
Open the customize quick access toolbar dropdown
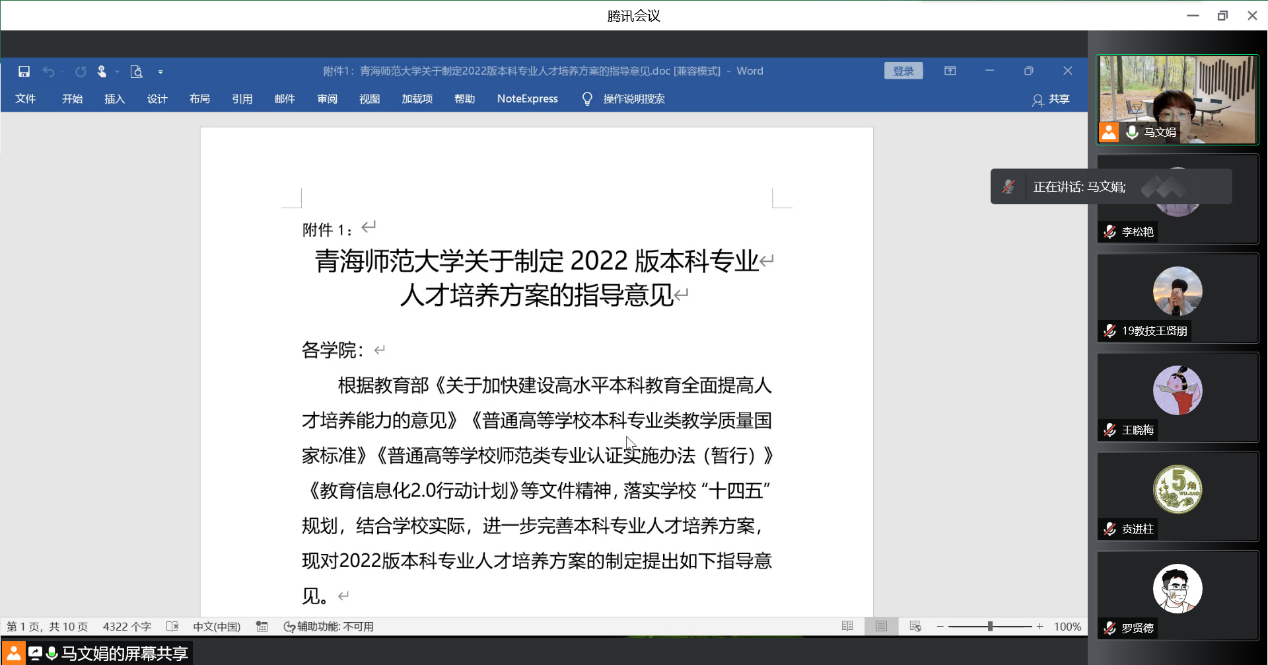[x=160, y=72]
